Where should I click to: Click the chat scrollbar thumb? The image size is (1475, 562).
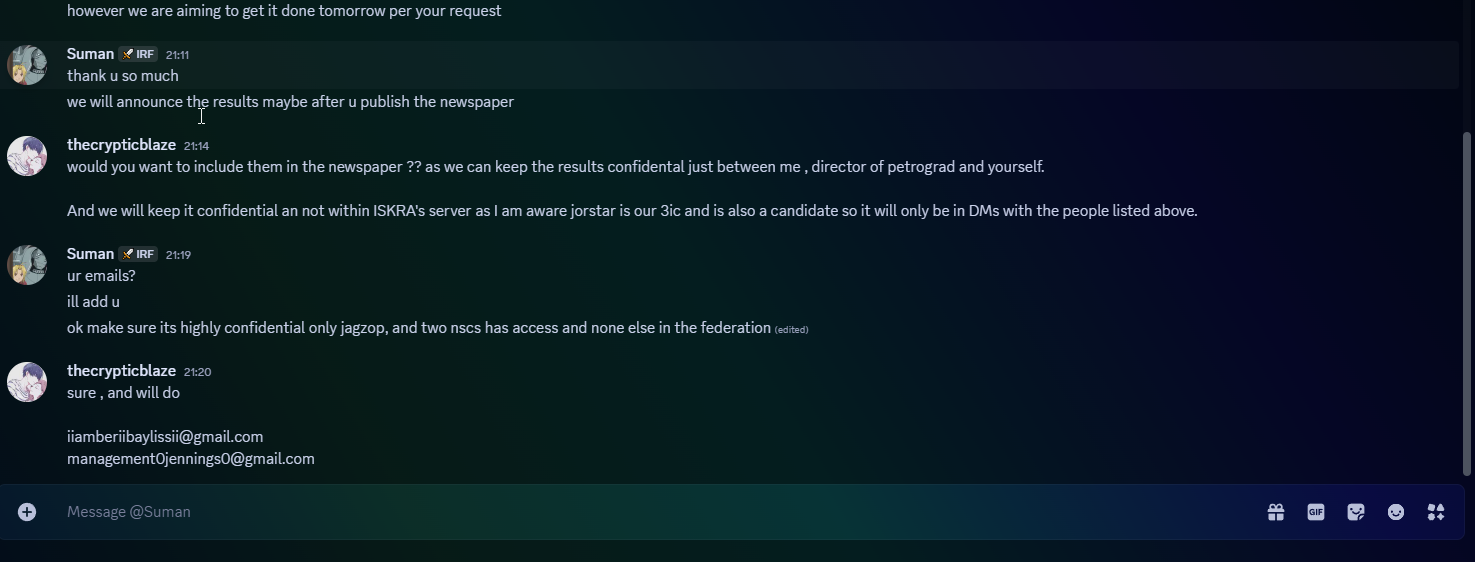pyautogui.click(x=1467, y=304)
